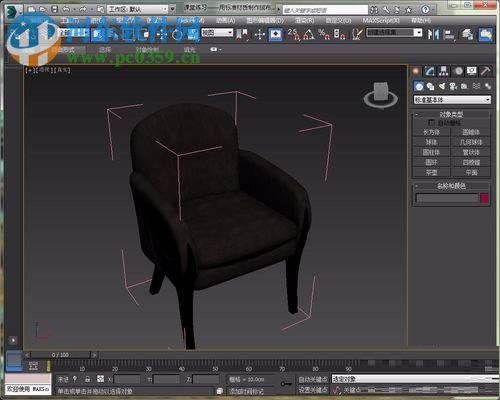This screenshot has height=400, width=500.
Task: Select the Geometry category icon
Action: 419,86
